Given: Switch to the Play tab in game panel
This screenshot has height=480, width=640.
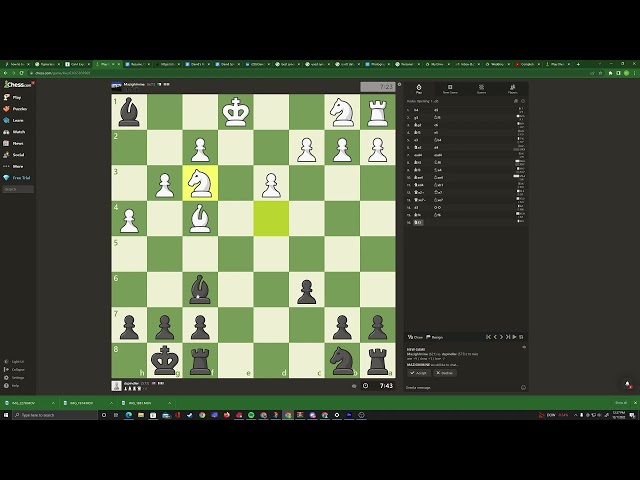Looking at the screenshot, I should pyautogui.click(x=419, y=89).
